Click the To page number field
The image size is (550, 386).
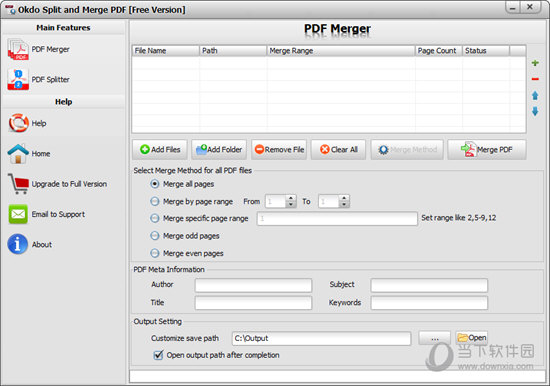coord(329,201)
